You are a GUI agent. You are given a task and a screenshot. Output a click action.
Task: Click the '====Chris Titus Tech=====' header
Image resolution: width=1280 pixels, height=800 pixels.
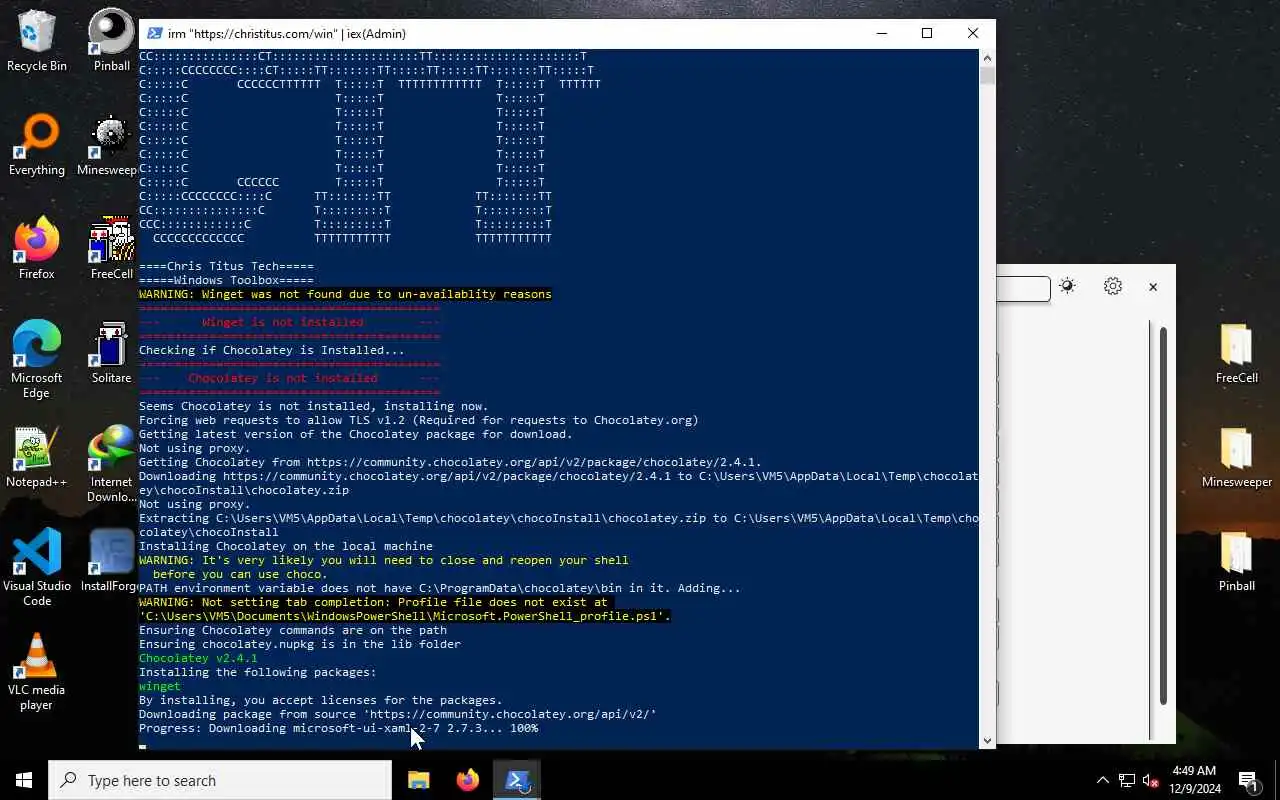click(x=226, y=266)
